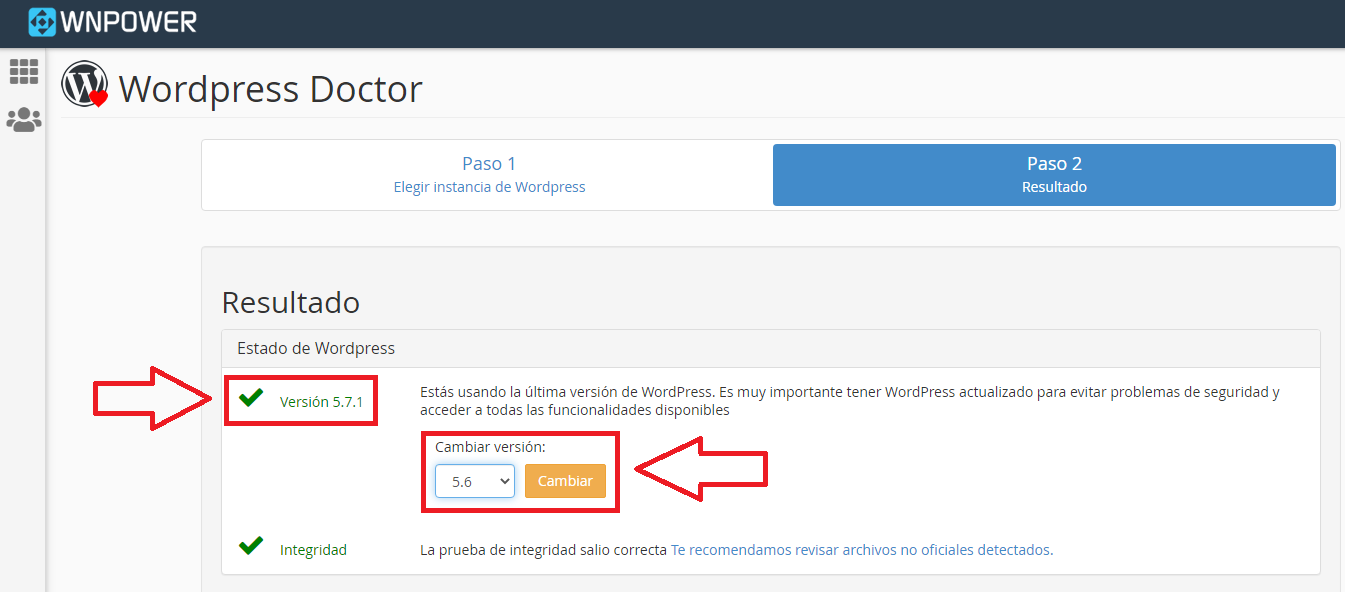Open the apps grid icon in sidebar

24,71
